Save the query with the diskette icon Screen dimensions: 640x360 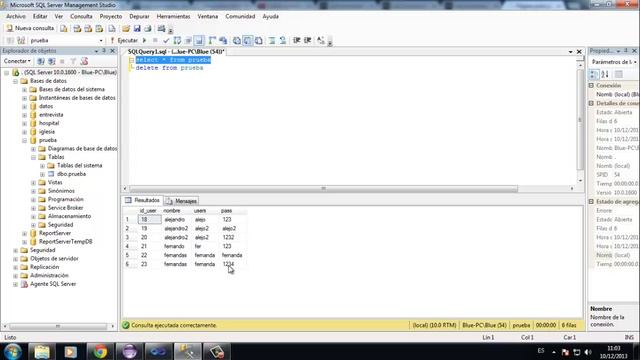tap(137, 29)
